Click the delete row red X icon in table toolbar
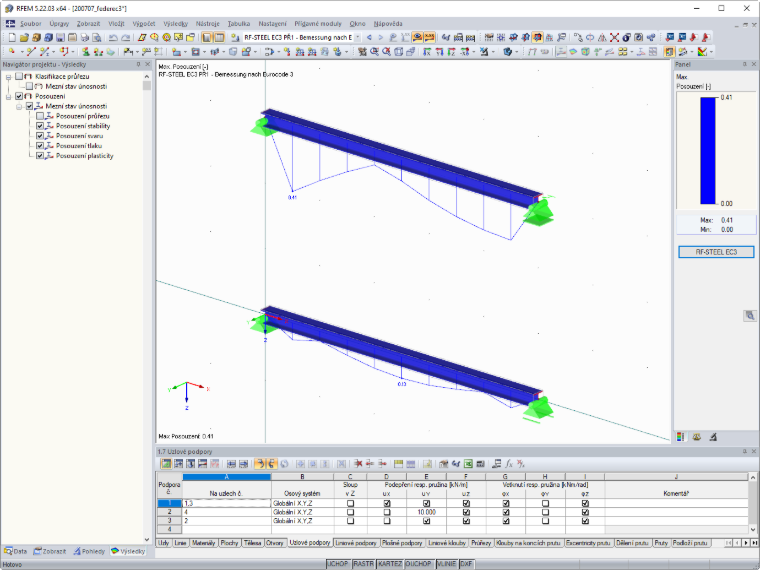 click(x=358, y=464)
